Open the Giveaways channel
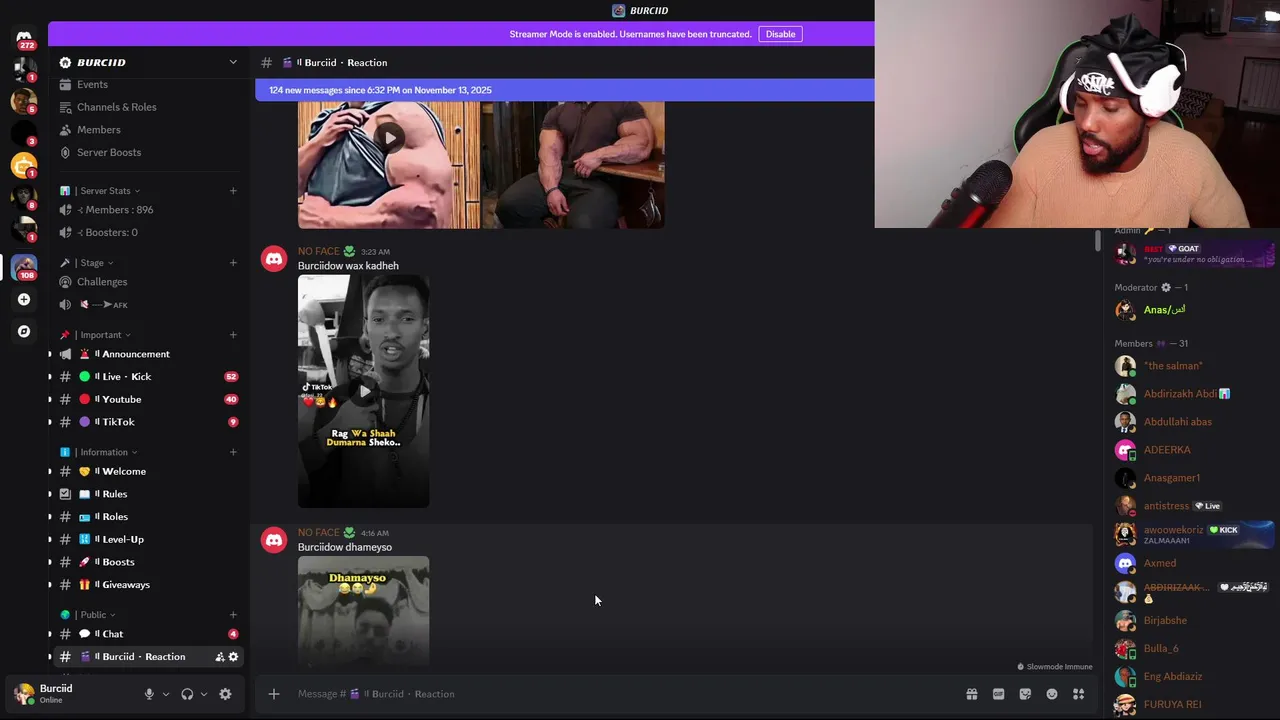The width and height of the screenshot is (1280, 720). pyautogui.click(x=150, y=585)
